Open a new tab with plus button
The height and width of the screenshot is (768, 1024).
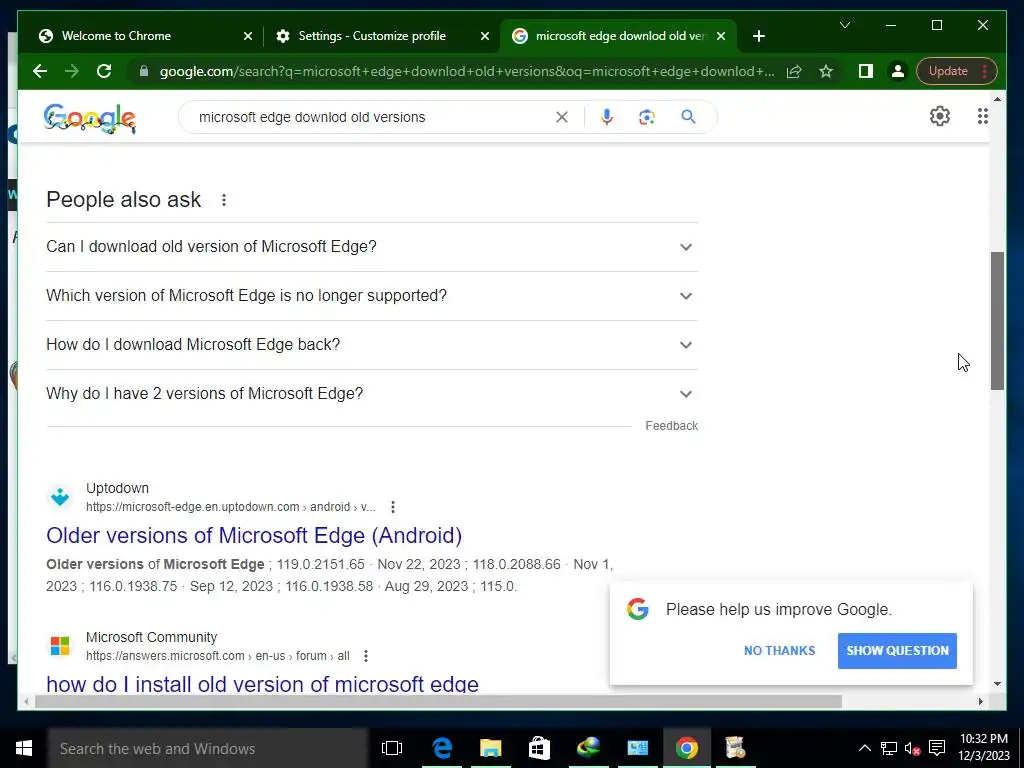pos(758,36)
